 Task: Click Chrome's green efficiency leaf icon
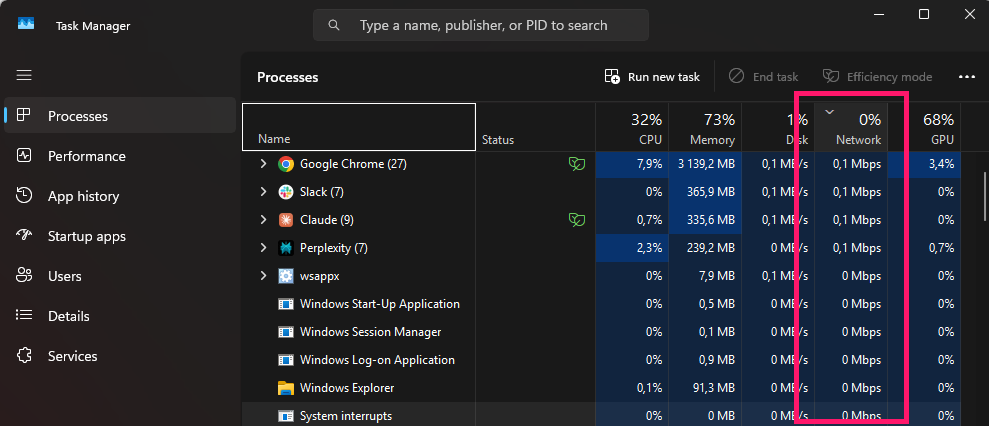click(576, 164)
